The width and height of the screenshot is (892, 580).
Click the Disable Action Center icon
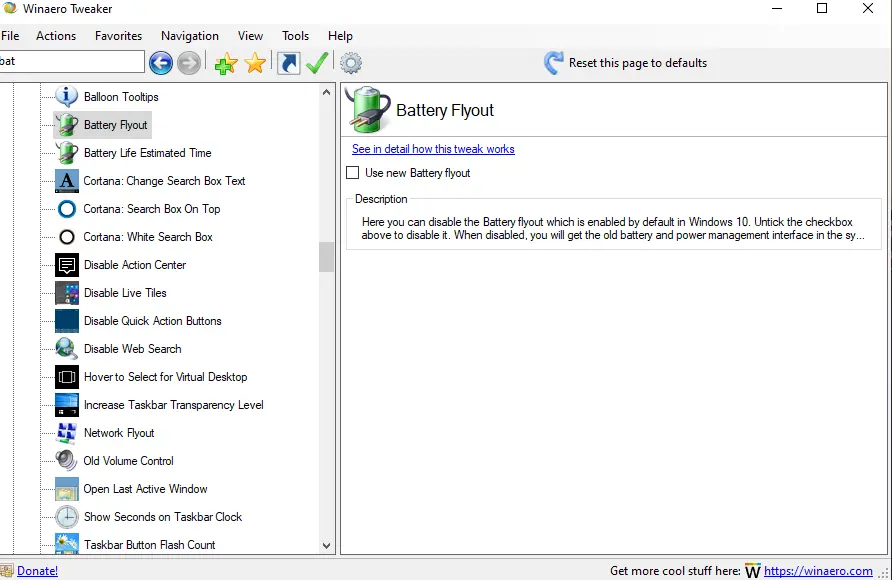pyautogui.click(x=67, y=264)
